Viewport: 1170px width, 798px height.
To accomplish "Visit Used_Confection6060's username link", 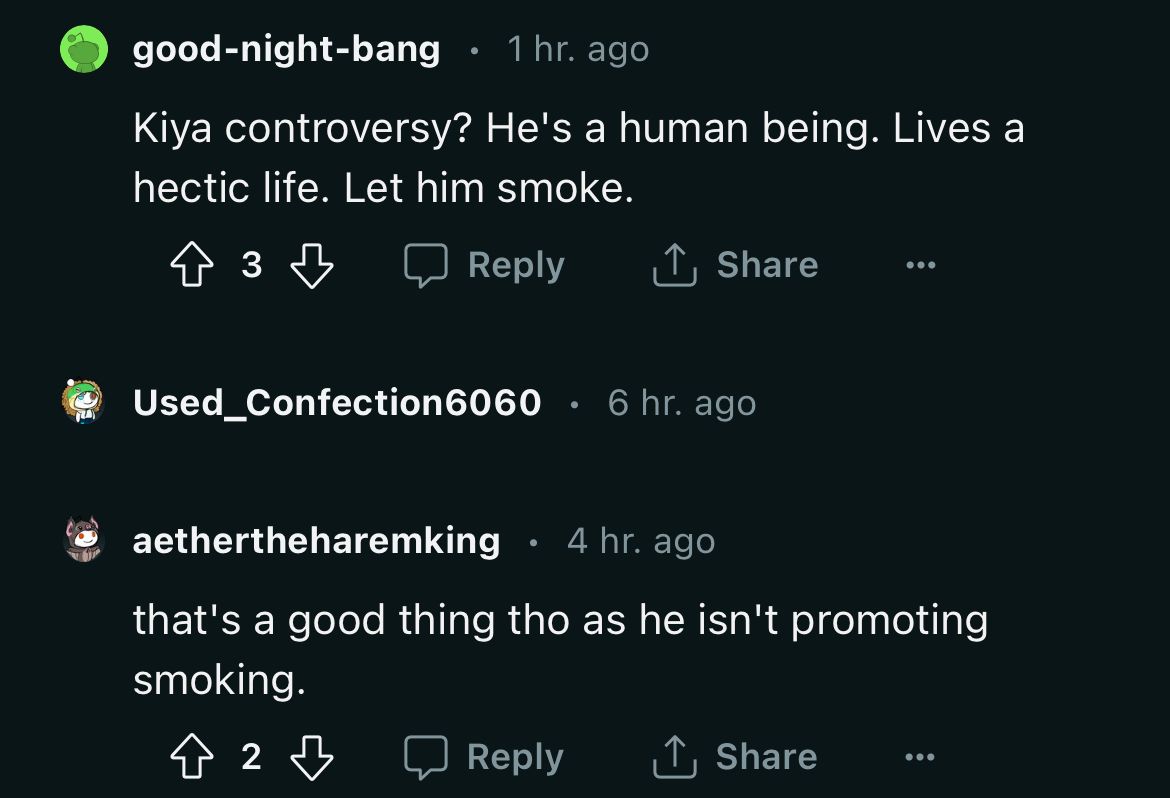I will [x=337, y=403].
